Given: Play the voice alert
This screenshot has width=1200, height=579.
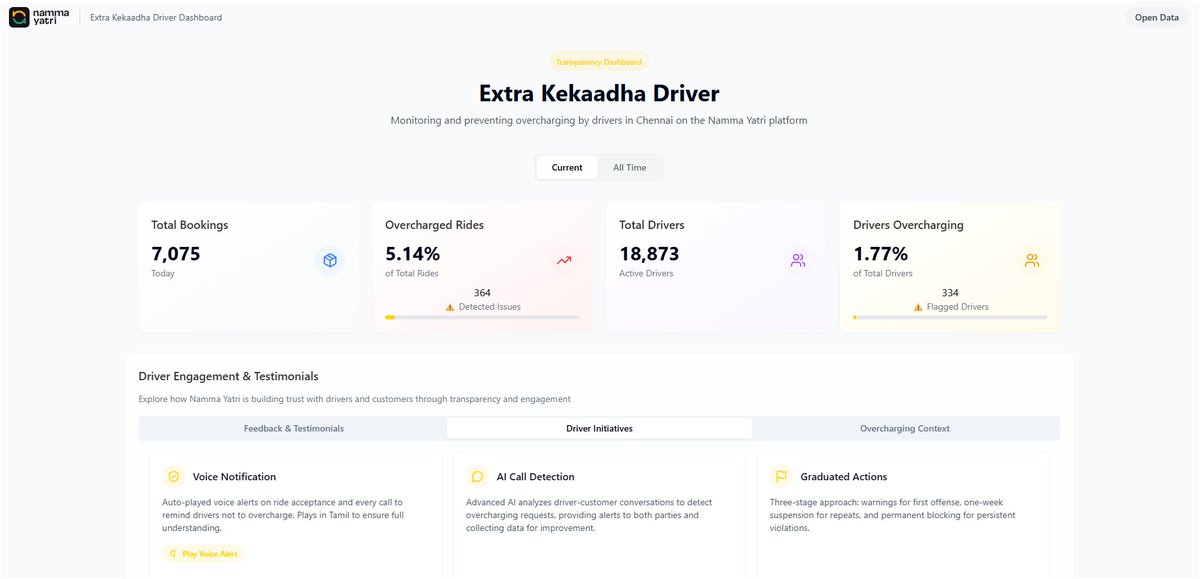Looking at the screenshot, I should (x=203, y=553).
